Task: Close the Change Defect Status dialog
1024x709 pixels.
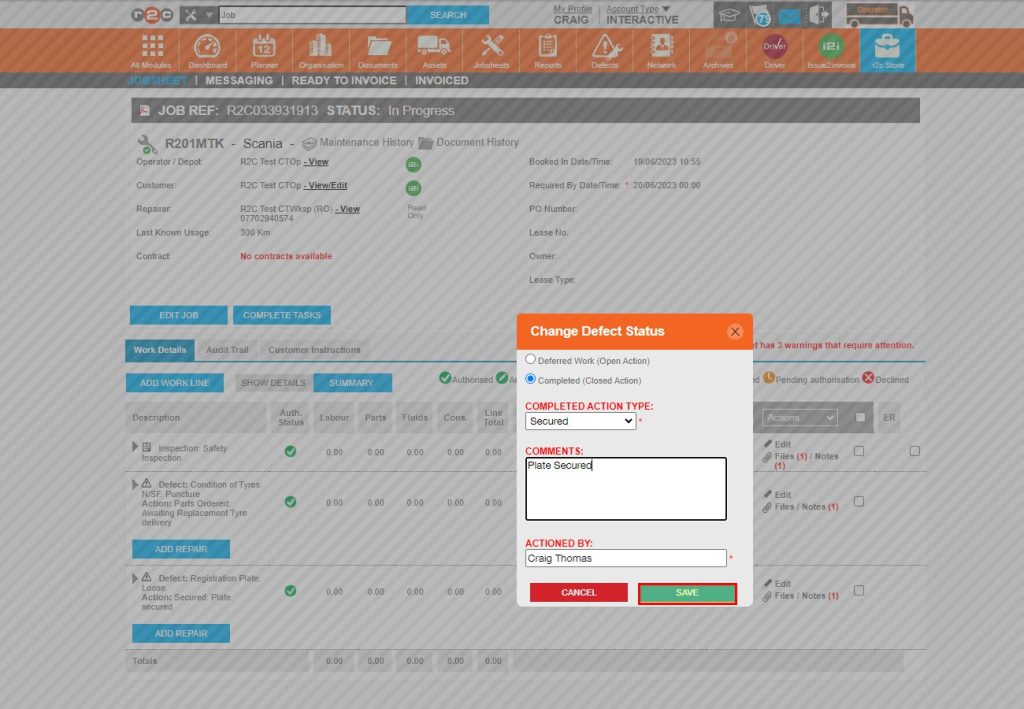Action: [735, 331]
